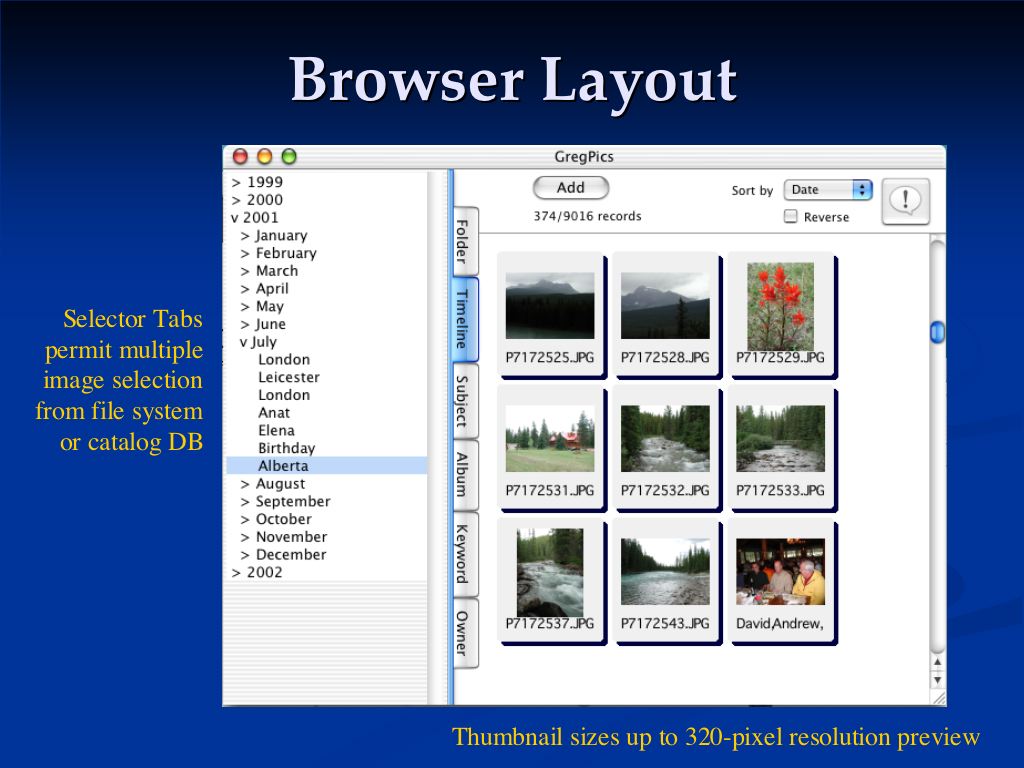Collapse the 2001 year node
The width and height of the screenshot is (1024, 768).
point(235,218)
